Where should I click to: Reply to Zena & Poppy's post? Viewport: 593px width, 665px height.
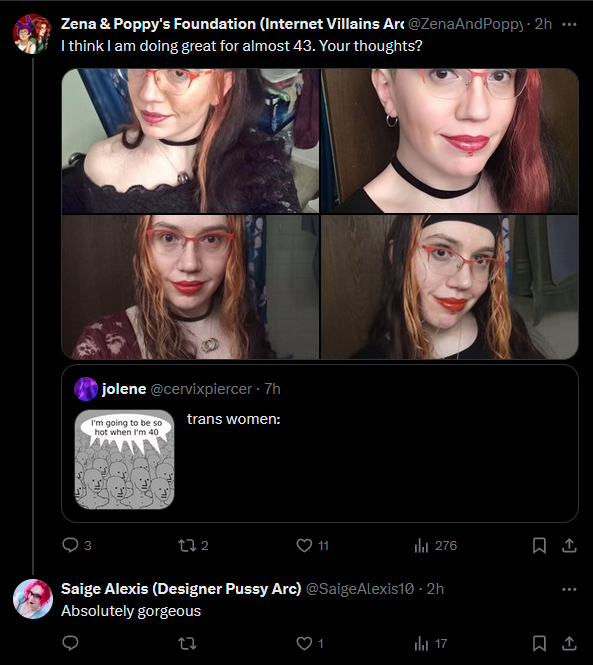pyautogui.click(x=77, y=545)
